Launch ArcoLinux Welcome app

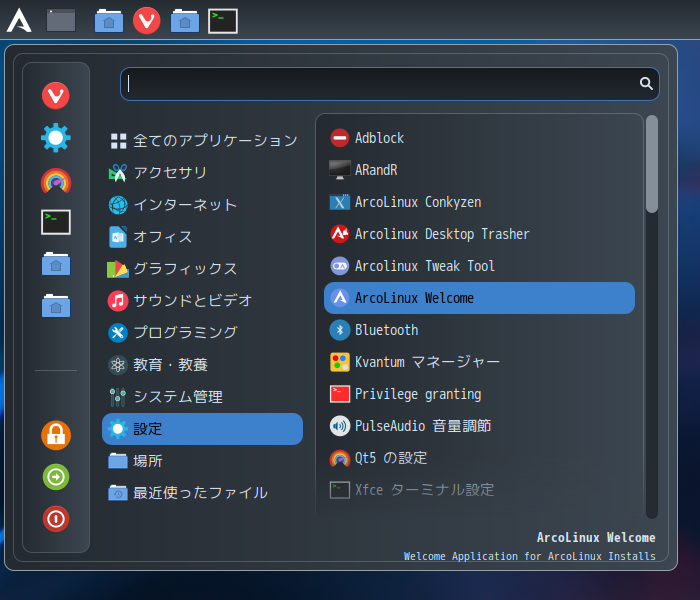479,298
